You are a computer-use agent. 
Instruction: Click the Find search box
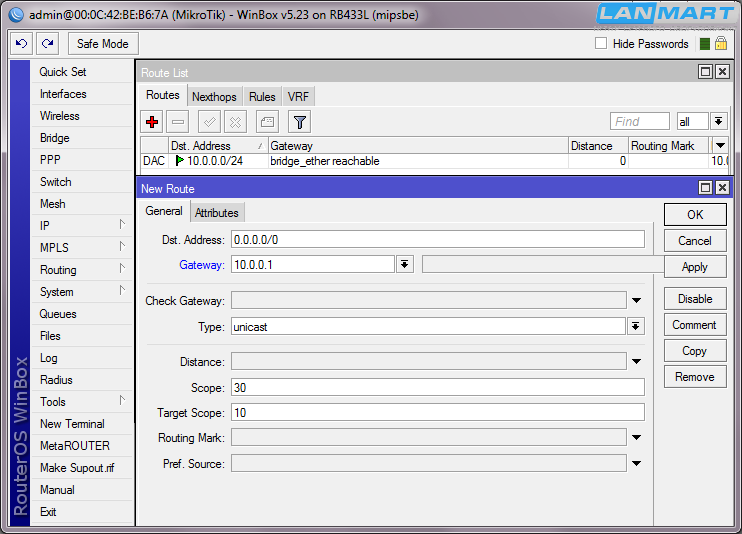640,121
